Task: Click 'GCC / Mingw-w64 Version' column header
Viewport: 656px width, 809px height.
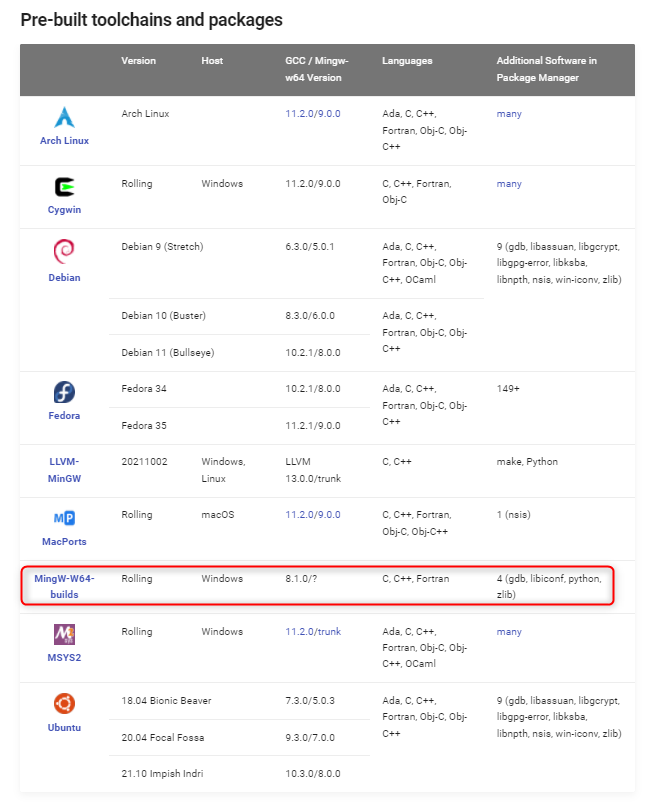Action: click(316, 69)
